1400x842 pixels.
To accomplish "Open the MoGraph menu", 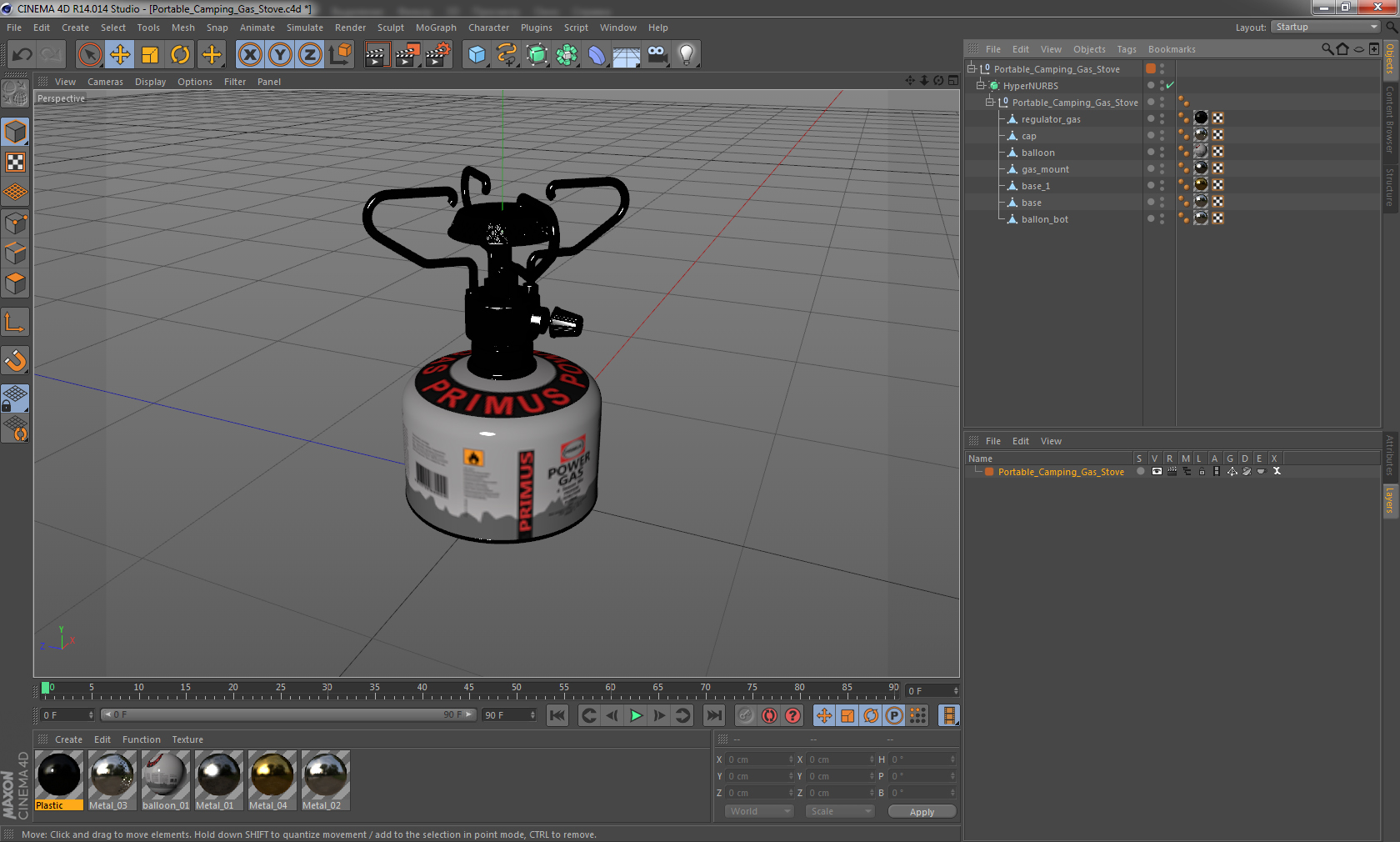I will pyautogui.click(x=436, y=28).
